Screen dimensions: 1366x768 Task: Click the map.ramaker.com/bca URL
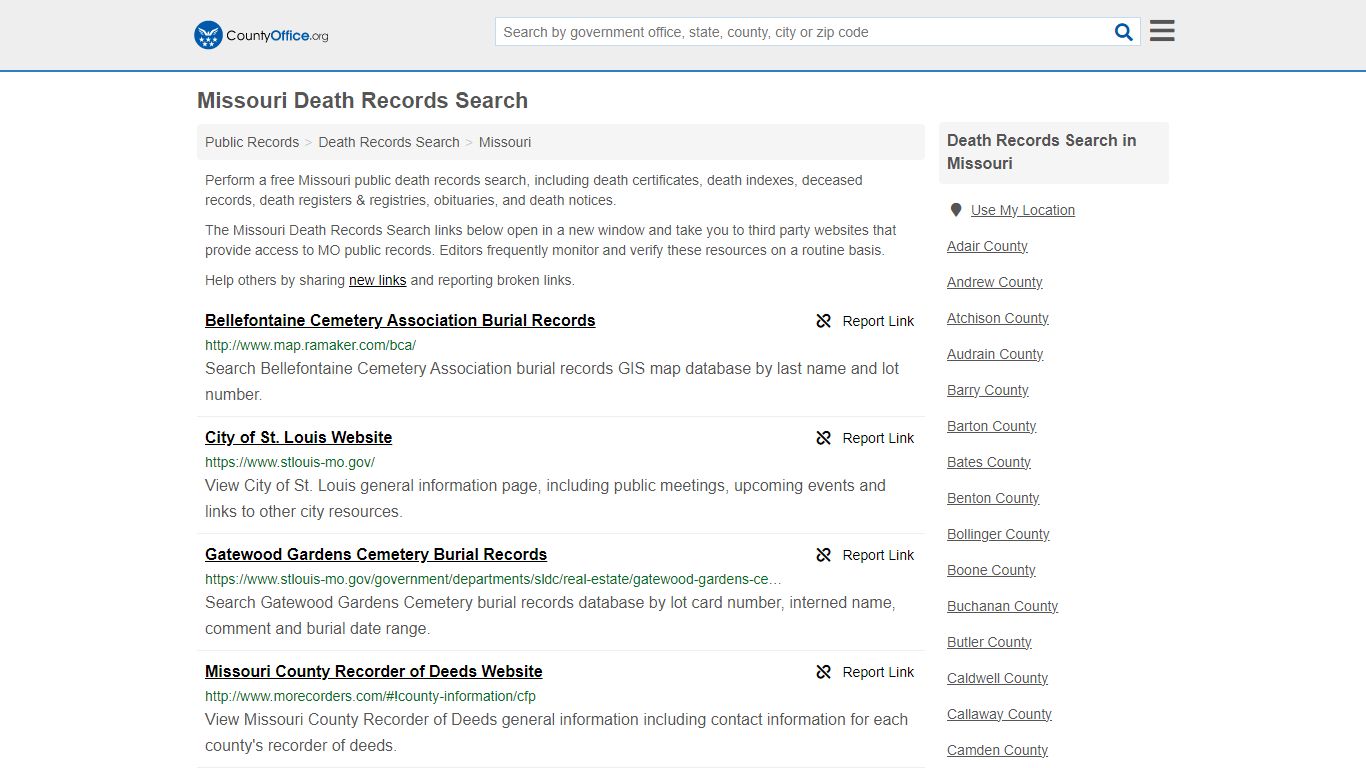click(x=310, y=345)
